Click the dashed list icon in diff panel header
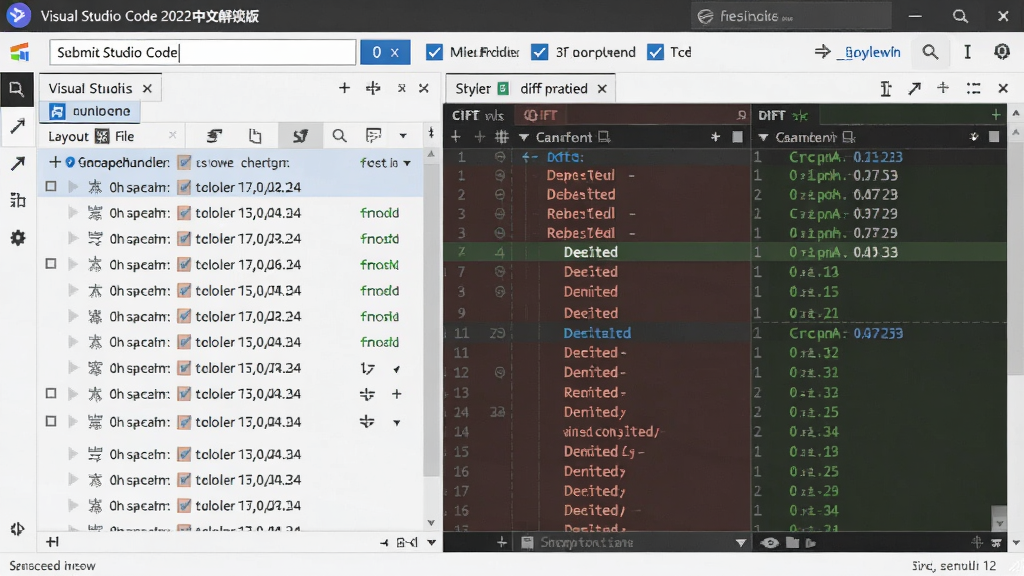This screenshot has height=576, width=1024. coord(974,88)
